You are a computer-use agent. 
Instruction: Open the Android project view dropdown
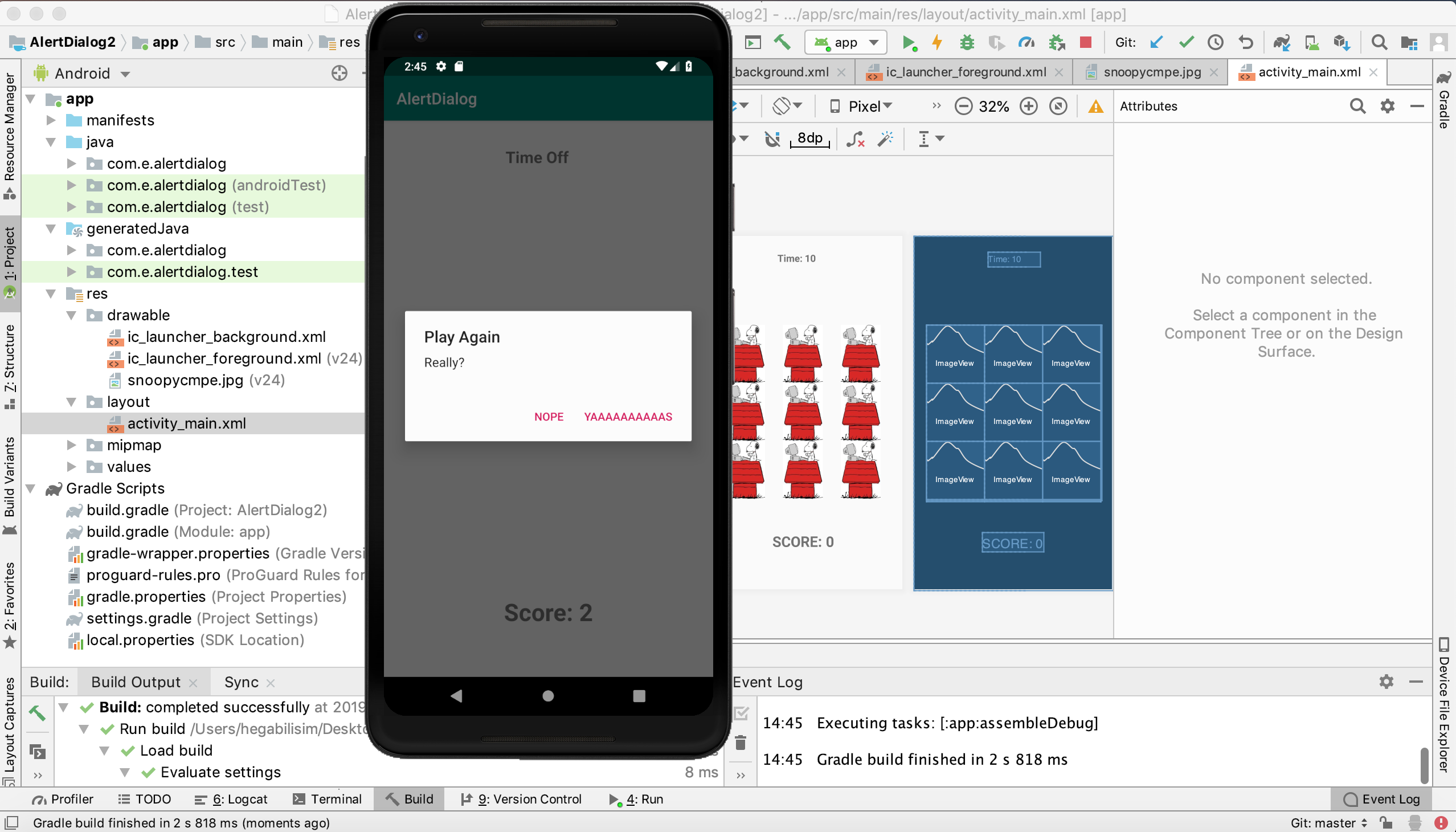pos(83,73)
